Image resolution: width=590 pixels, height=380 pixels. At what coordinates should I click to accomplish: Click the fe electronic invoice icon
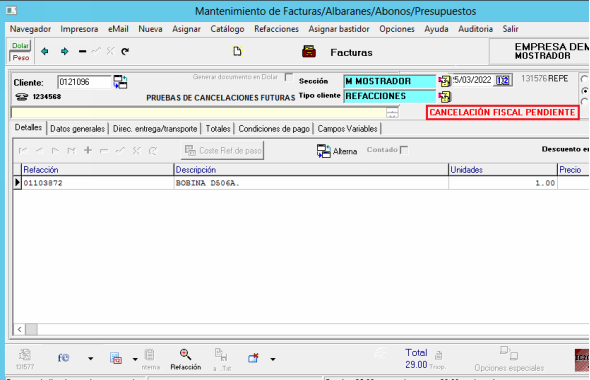coord(64,357)
